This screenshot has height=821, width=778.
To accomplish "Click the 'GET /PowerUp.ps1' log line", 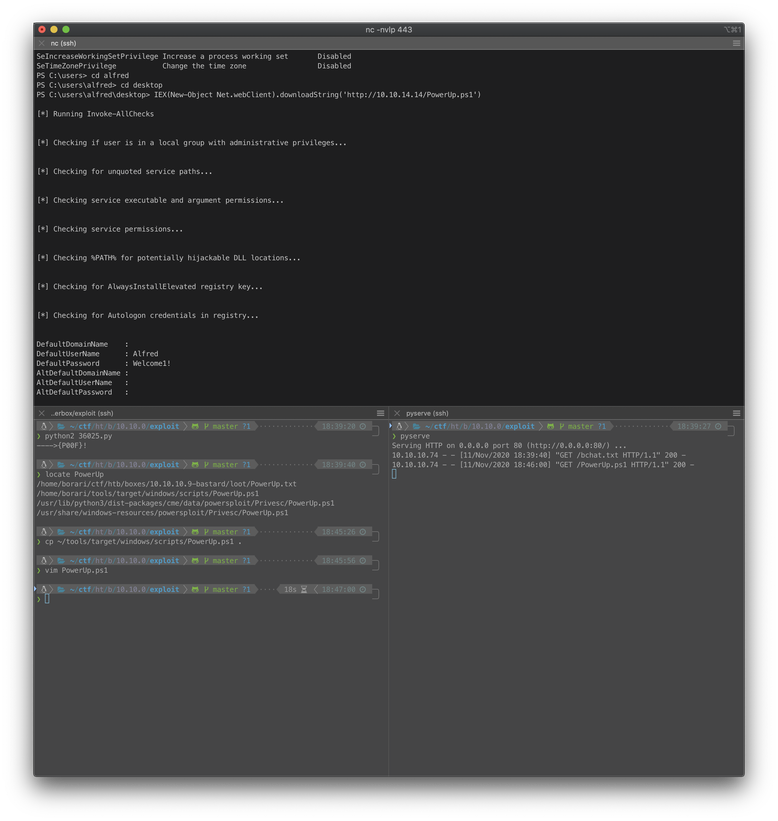I will coord(543,464).
